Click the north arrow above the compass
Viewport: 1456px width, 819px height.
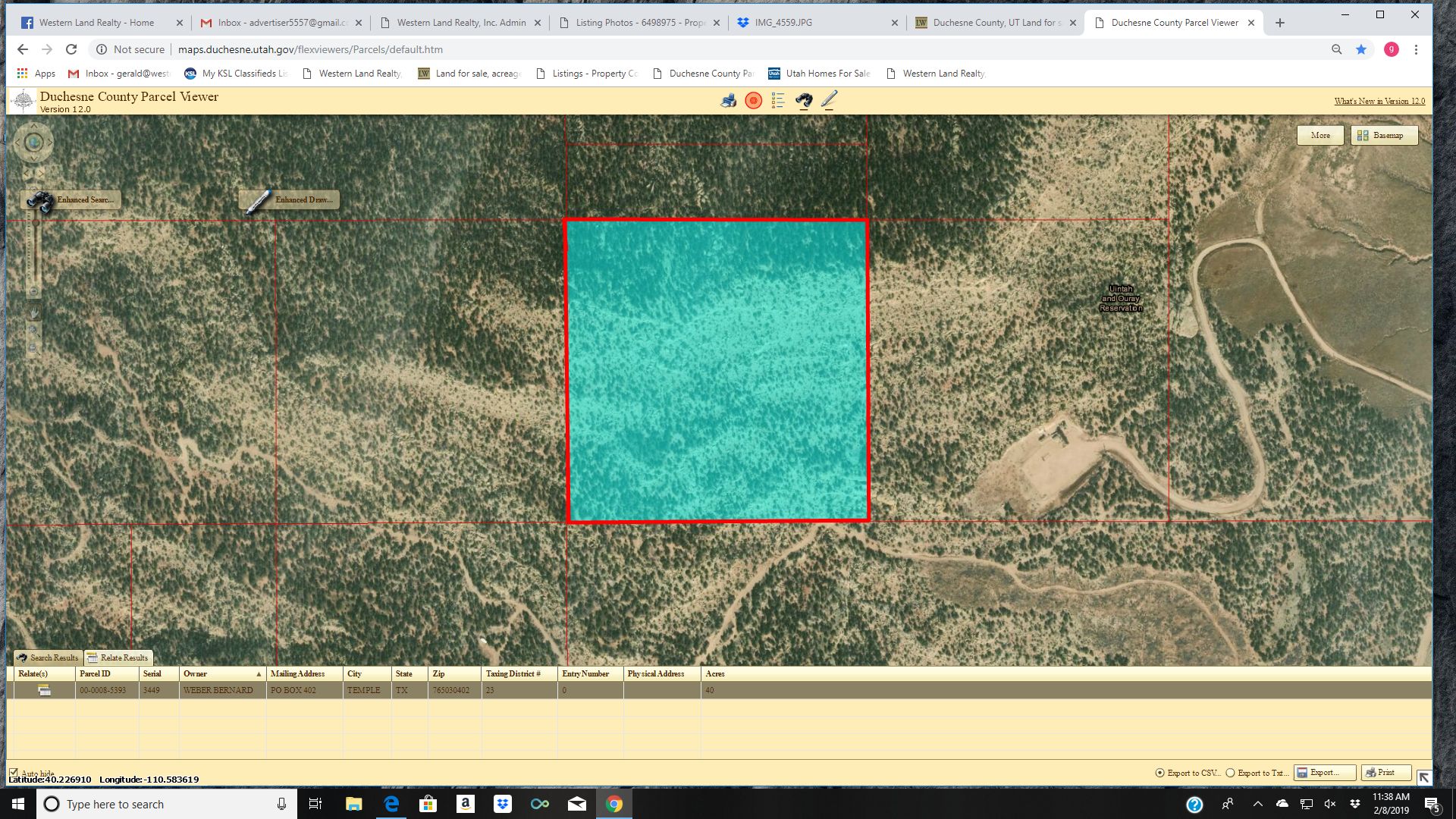point(34,126)
